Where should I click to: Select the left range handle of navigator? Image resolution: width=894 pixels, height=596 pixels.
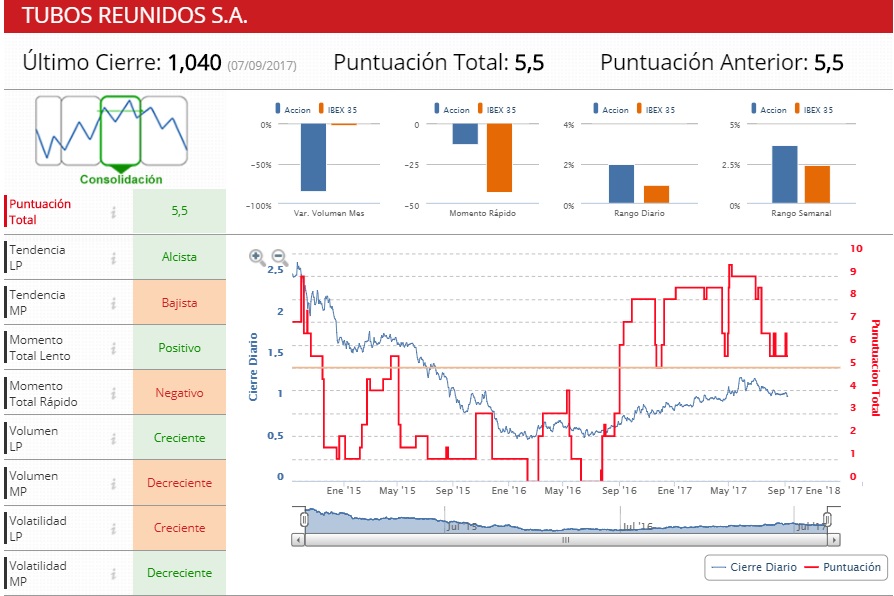click(x=304, y=519)
